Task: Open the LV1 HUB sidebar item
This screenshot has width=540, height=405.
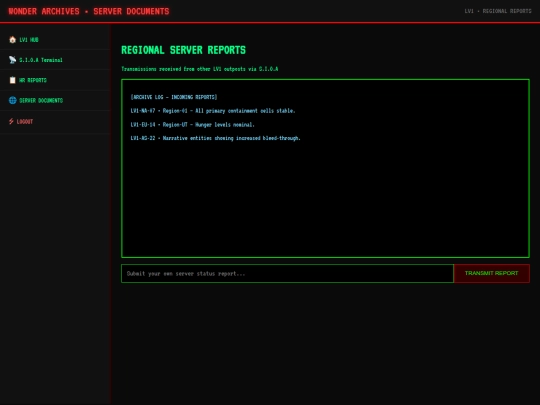Action: (55, 40)
